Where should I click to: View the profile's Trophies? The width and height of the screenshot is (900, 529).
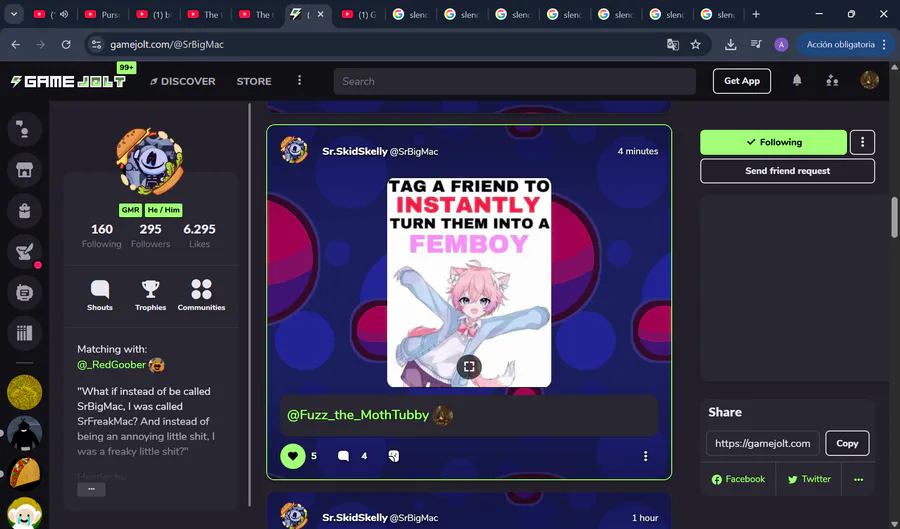150,295
